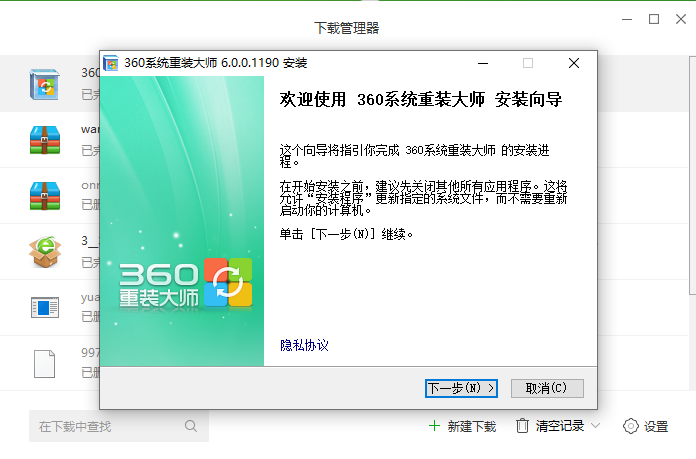Screen dimensions: 696x459
Task: Maximize the 下载管理器 window
Action: click(x=654, y=19)
